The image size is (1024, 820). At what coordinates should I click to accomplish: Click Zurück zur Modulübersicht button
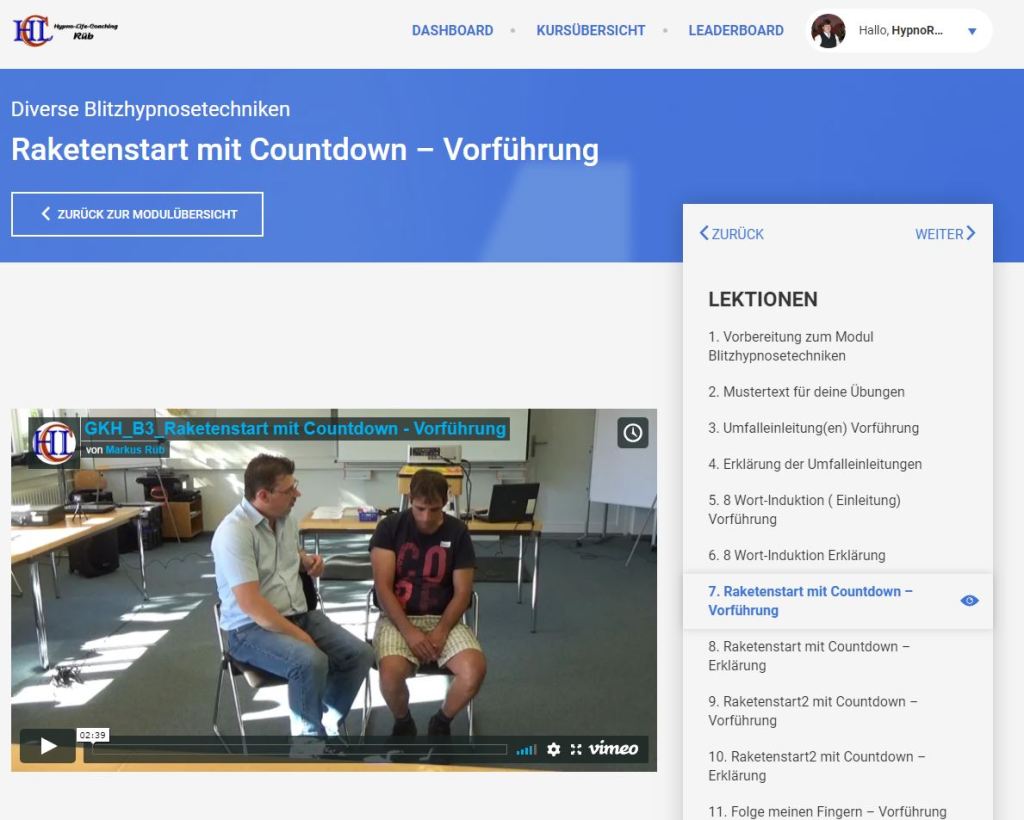pyautogui.click(x=137, y=214)
